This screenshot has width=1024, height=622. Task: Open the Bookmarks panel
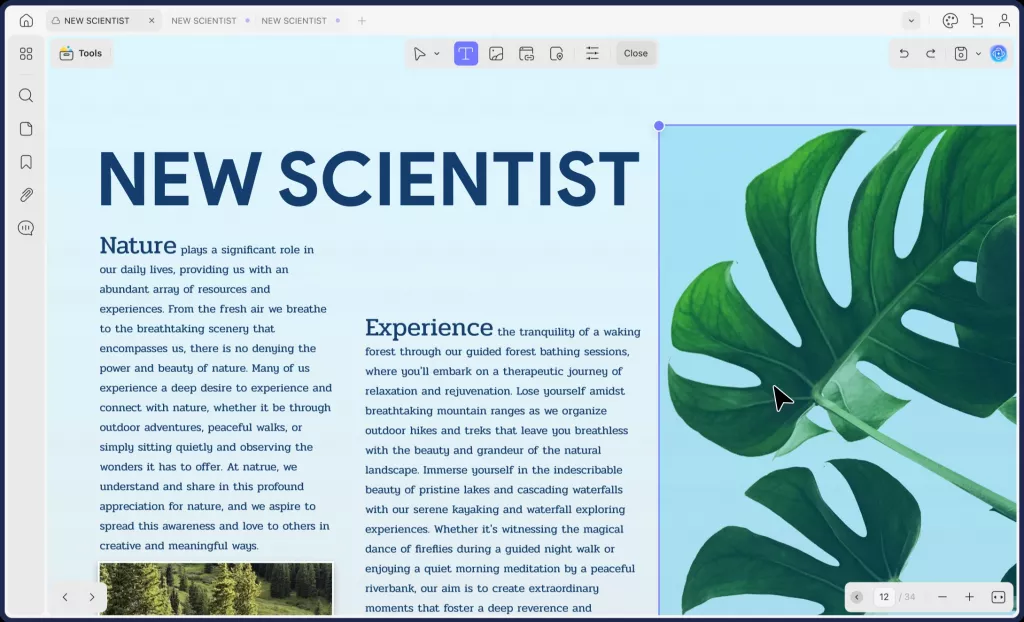26,162
